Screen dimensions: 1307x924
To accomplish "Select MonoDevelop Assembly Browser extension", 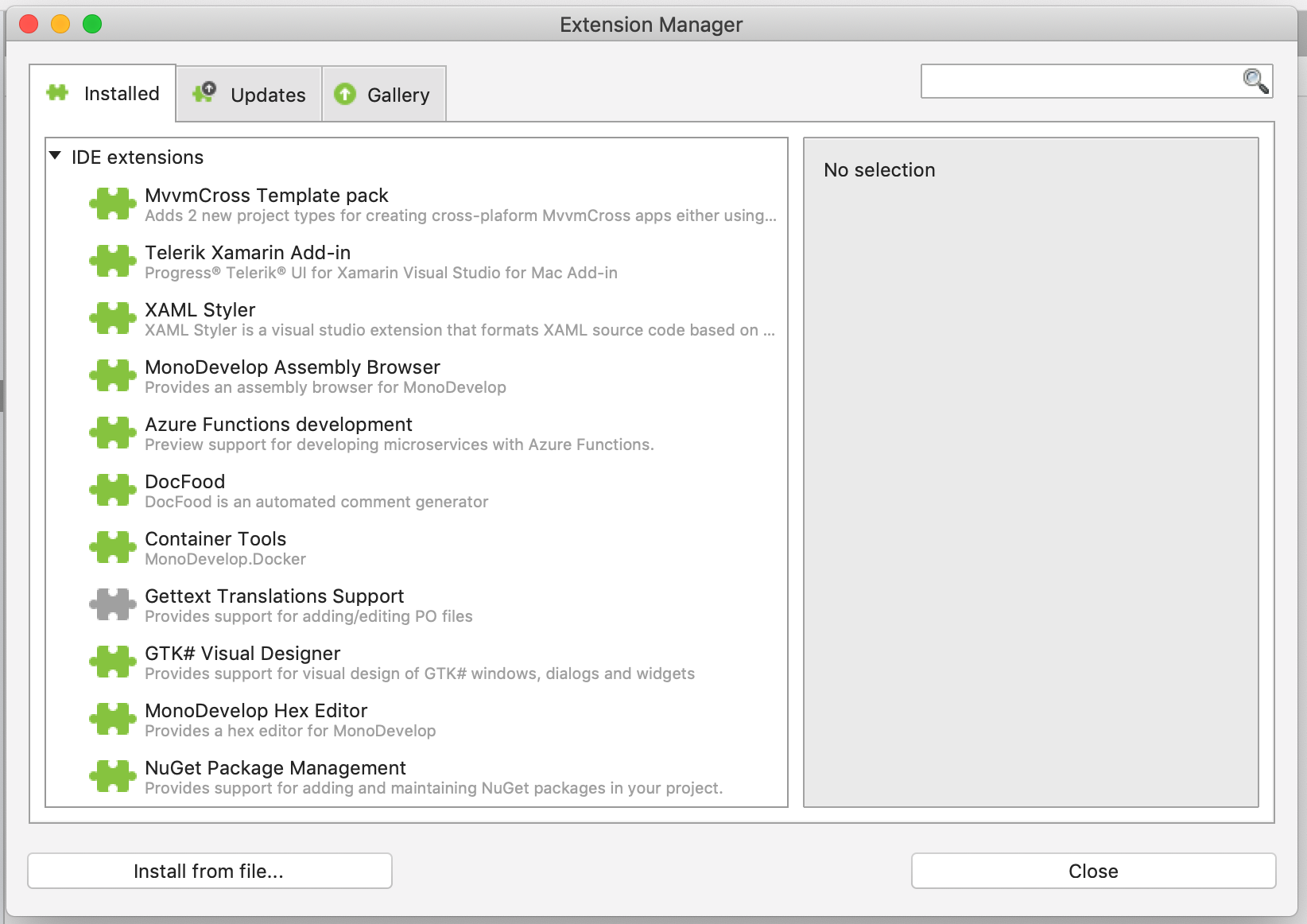I will coord(292,367).
